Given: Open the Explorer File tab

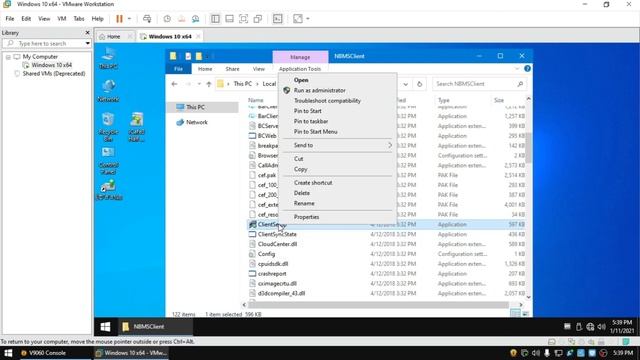Looking at the screenshot, I should 178,69.
